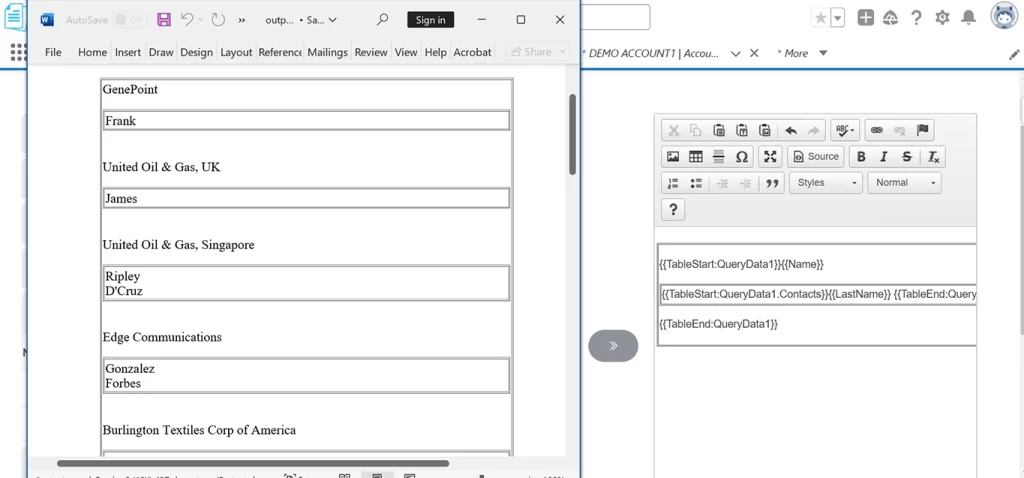This screenshot has width=1024, height=478.
Task: Open the View ribbon tab
Action: tap(406, 52)
